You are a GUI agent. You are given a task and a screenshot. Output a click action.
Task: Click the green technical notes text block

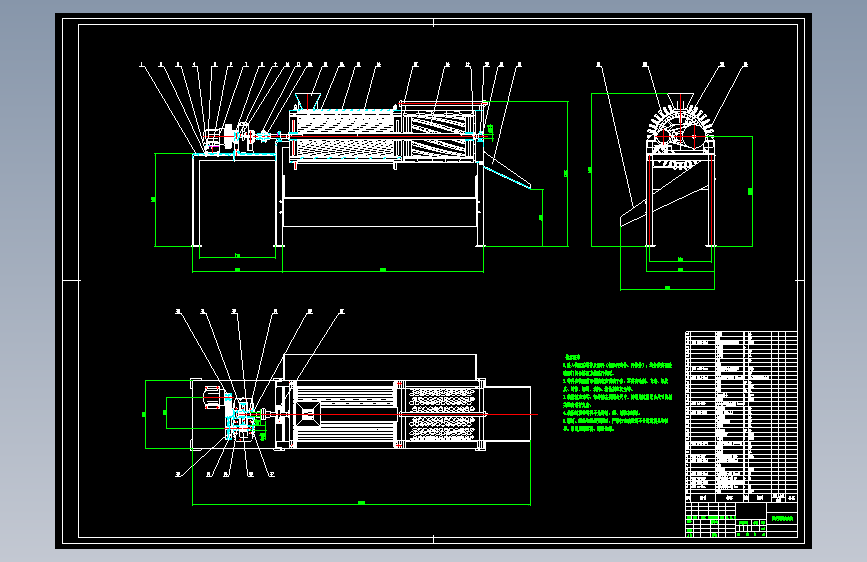point(617,393)
